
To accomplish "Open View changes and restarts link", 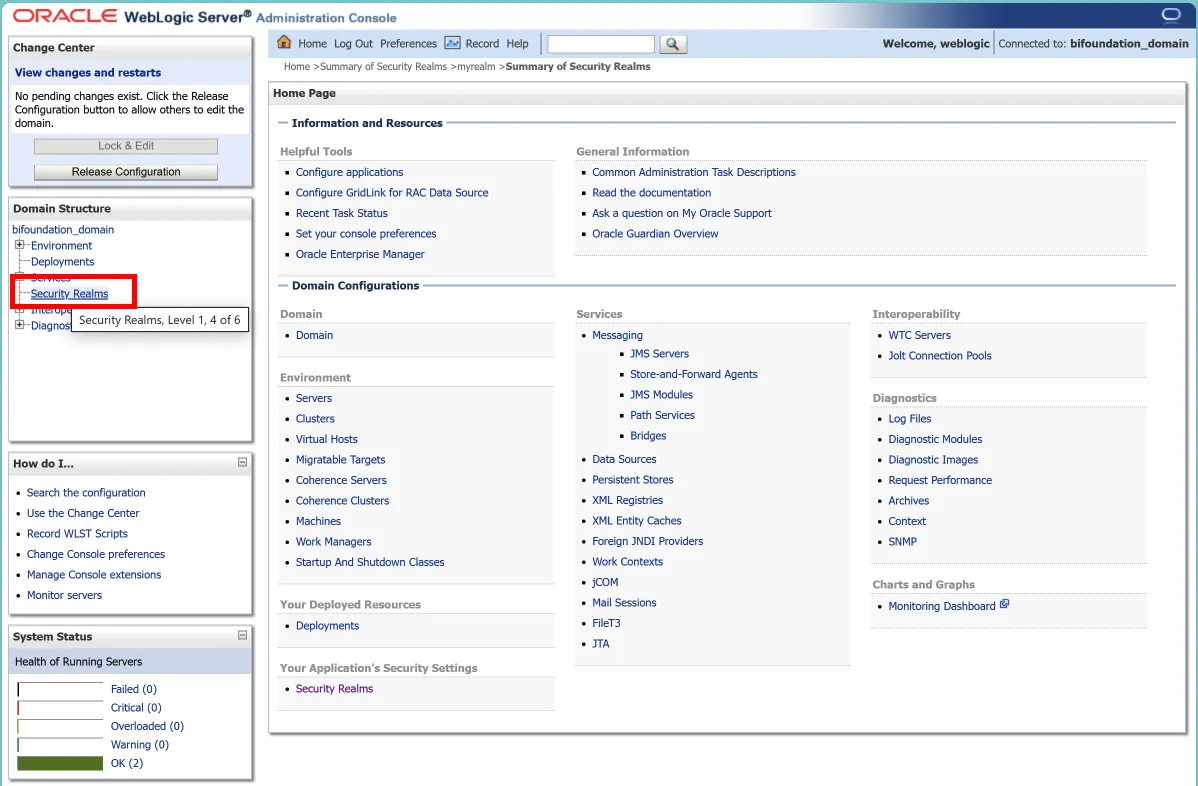I will (88, 73).
